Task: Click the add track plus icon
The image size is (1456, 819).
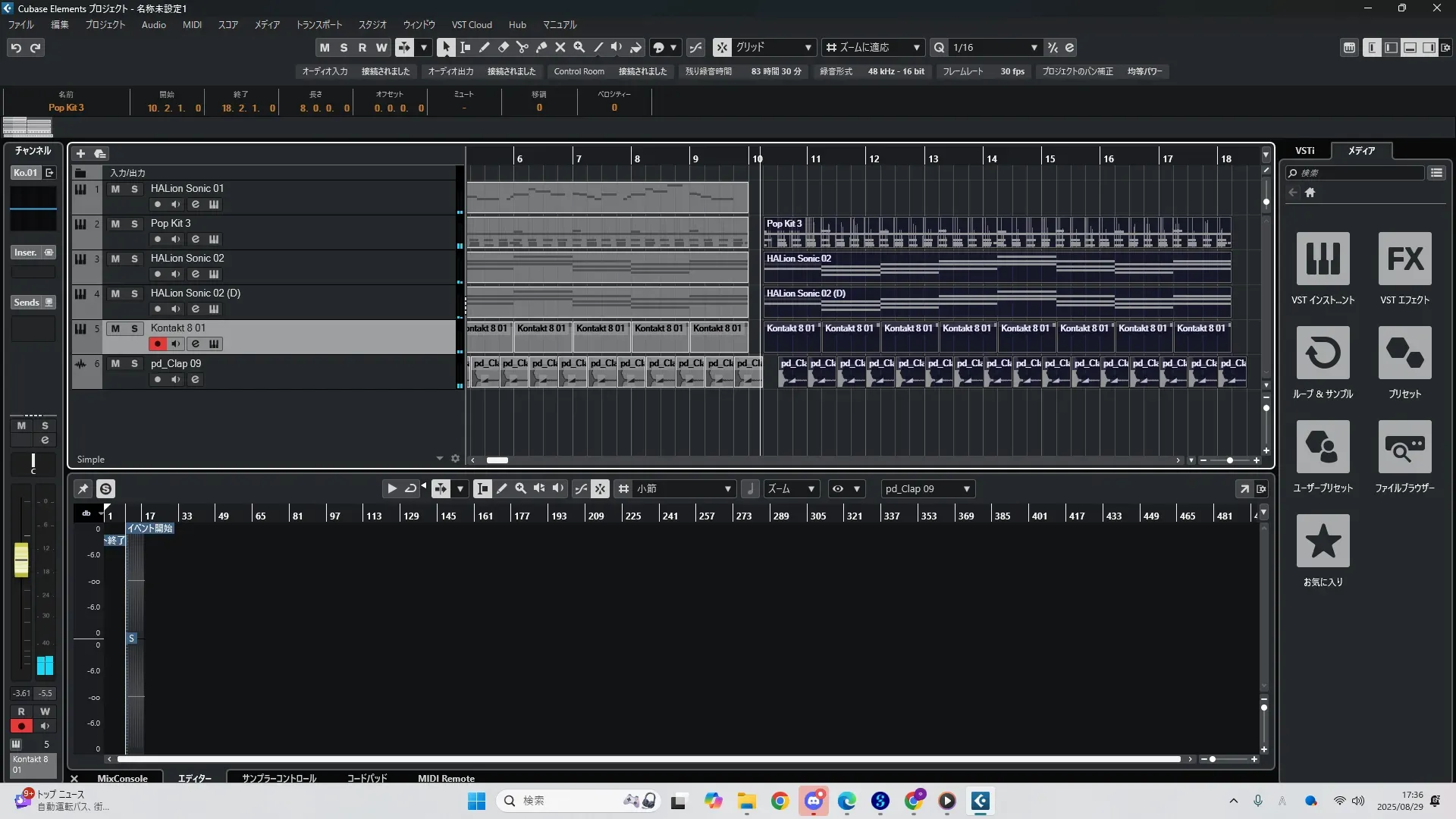Action: click(80, 154)
